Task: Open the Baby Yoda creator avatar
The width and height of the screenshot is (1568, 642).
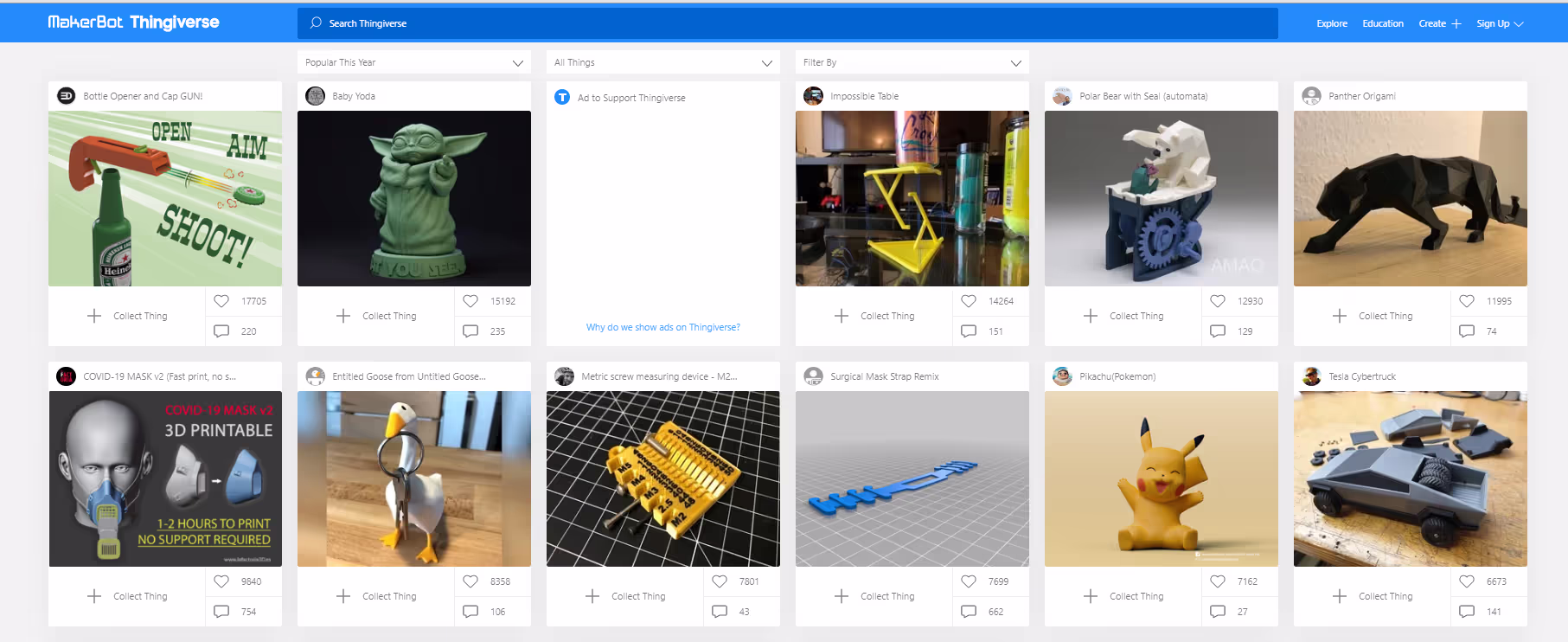Action: pyautogui.click(x=316, y=96)
